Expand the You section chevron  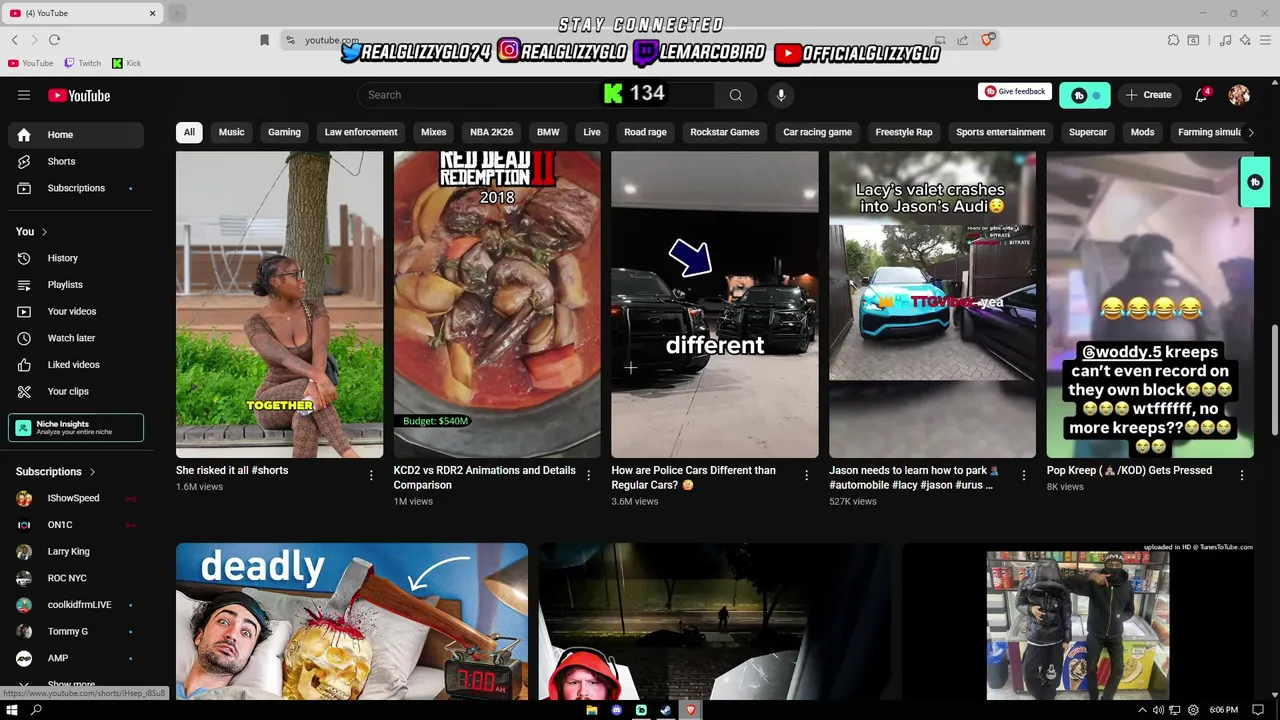(x=44, y=232)
